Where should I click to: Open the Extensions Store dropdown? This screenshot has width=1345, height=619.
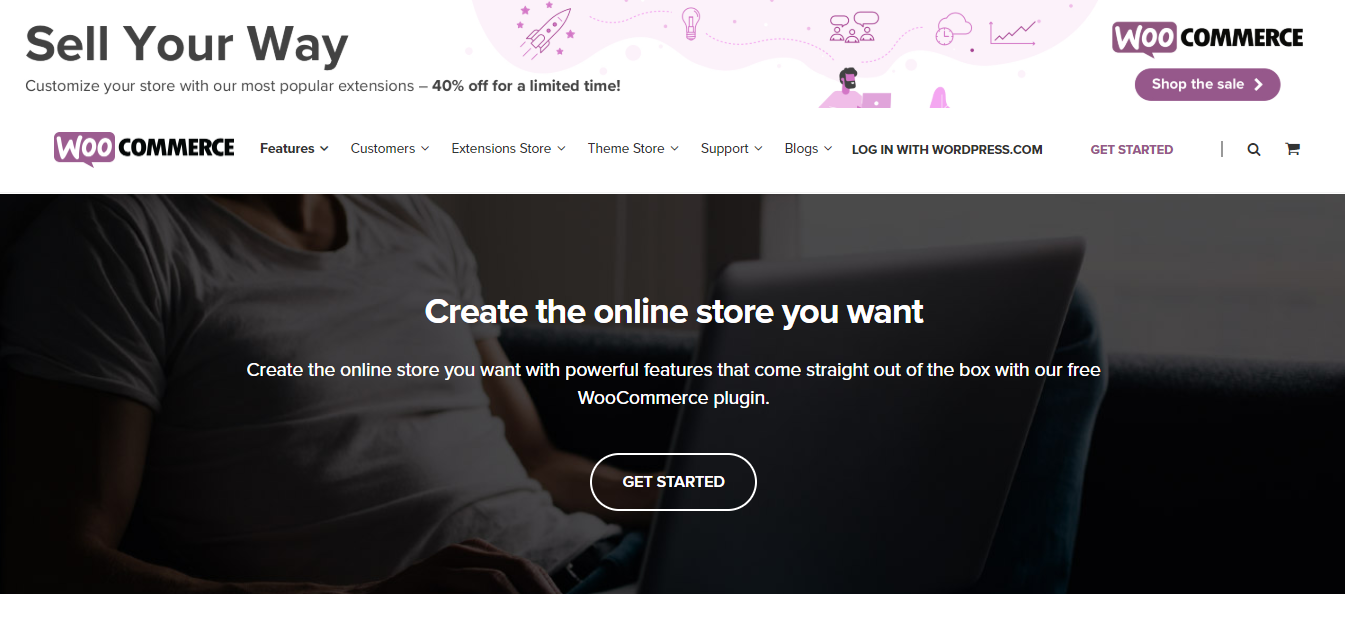tap(508, 148)
